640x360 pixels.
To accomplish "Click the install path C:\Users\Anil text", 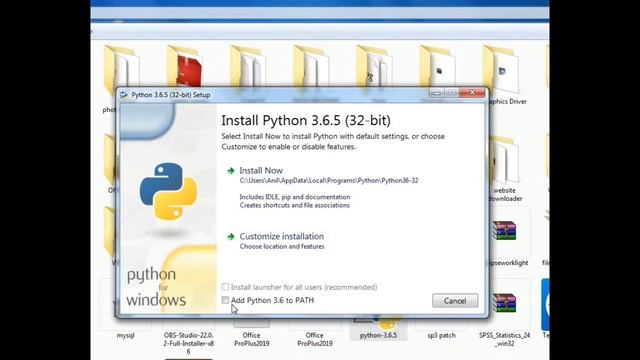I will point(329,180).
